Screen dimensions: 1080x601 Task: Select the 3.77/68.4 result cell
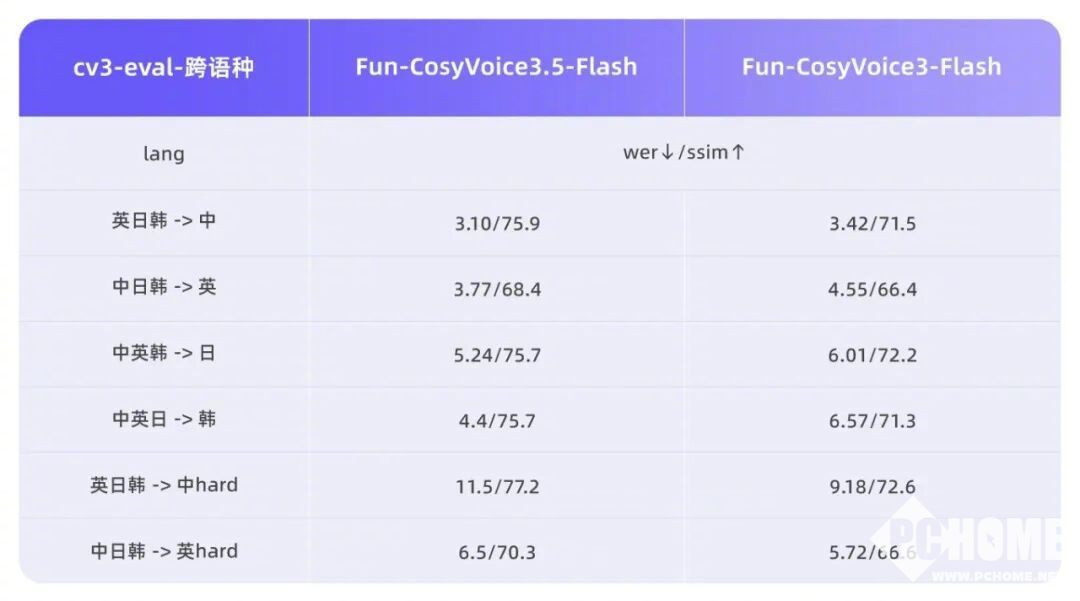coord(497,289)
